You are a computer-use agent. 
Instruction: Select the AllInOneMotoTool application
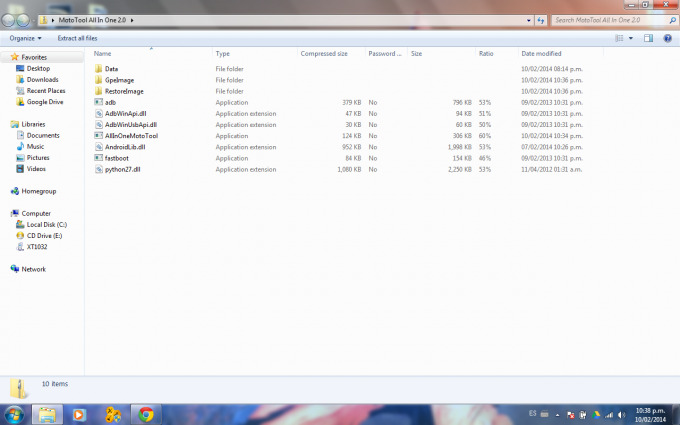(x=130, y=135)
